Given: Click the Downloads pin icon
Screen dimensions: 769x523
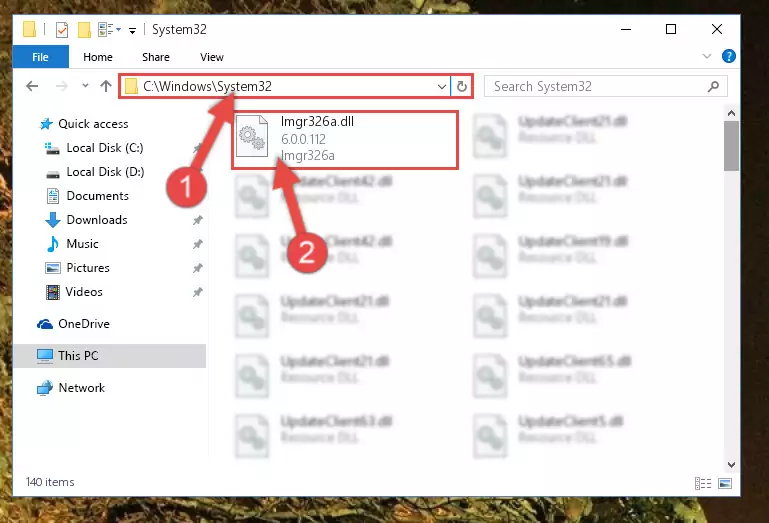Looking at the screenshot, I should [198, 220].
